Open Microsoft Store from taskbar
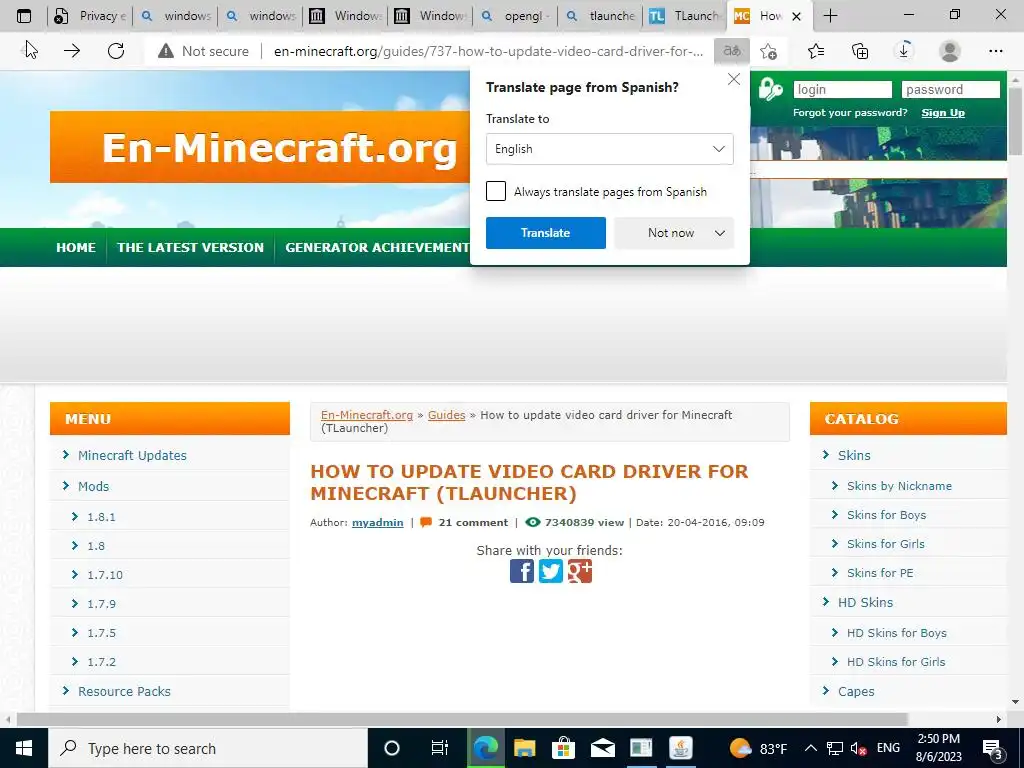Viewport: 1024px width, 768px height. tap(563, 748)
